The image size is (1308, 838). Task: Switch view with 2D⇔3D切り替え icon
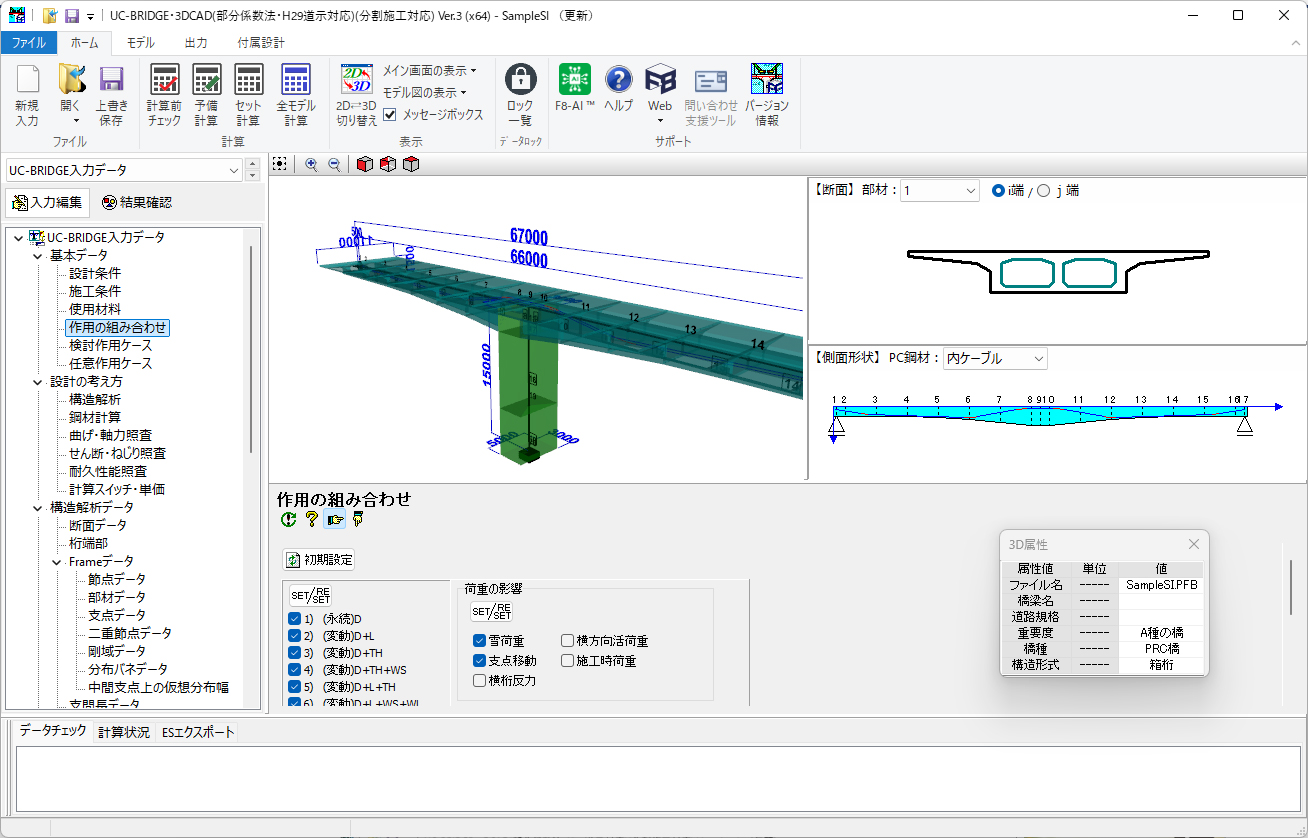click(x=356, y=81)
